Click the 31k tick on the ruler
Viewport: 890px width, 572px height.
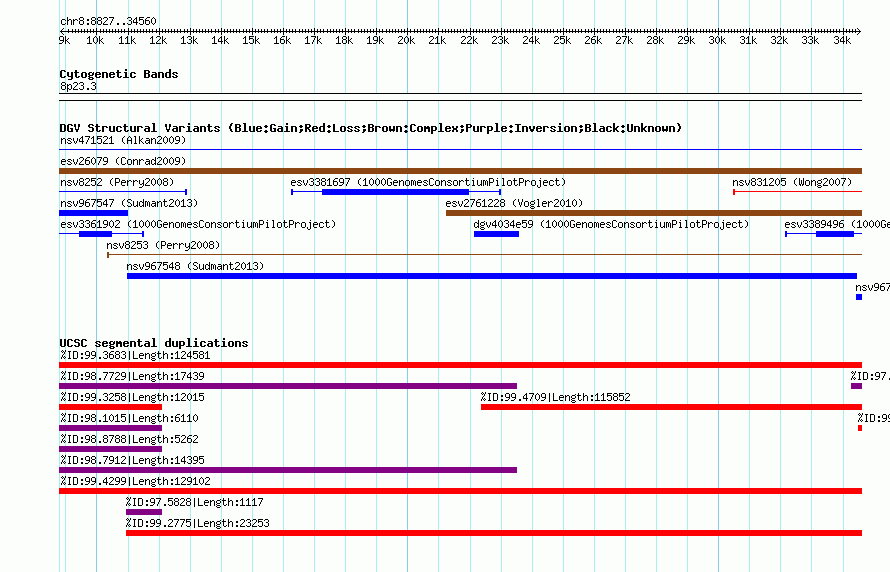pyautogui.click(x=748, y=40)
